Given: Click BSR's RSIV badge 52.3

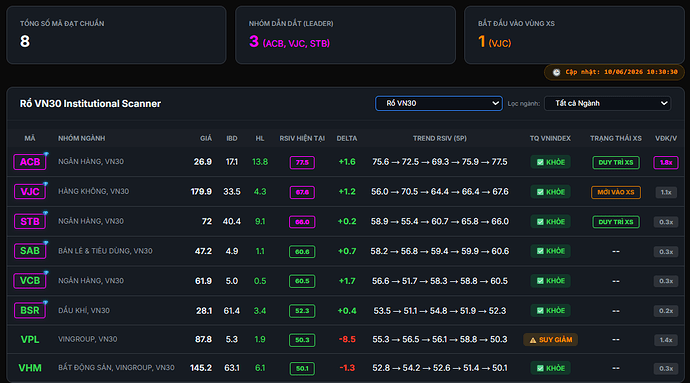Looking at the screenshot, I should (302, 311).
